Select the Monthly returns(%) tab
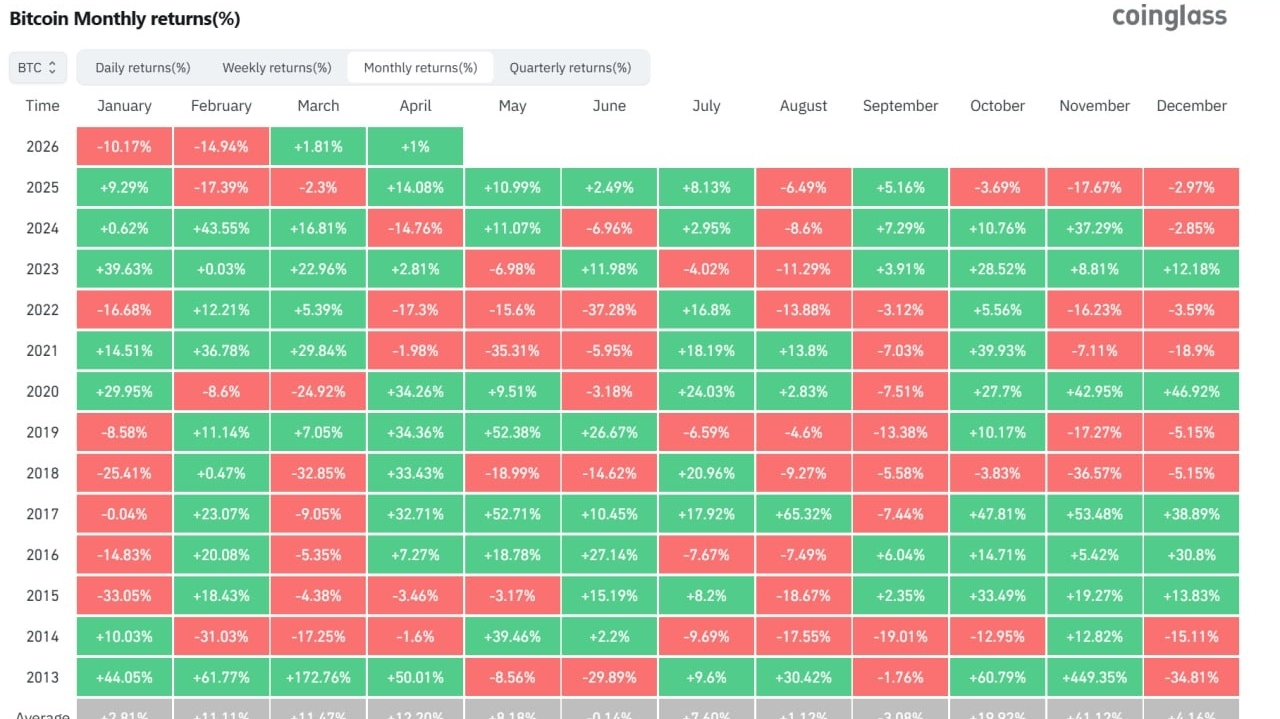1280x719 pixels. coord(420,68)
